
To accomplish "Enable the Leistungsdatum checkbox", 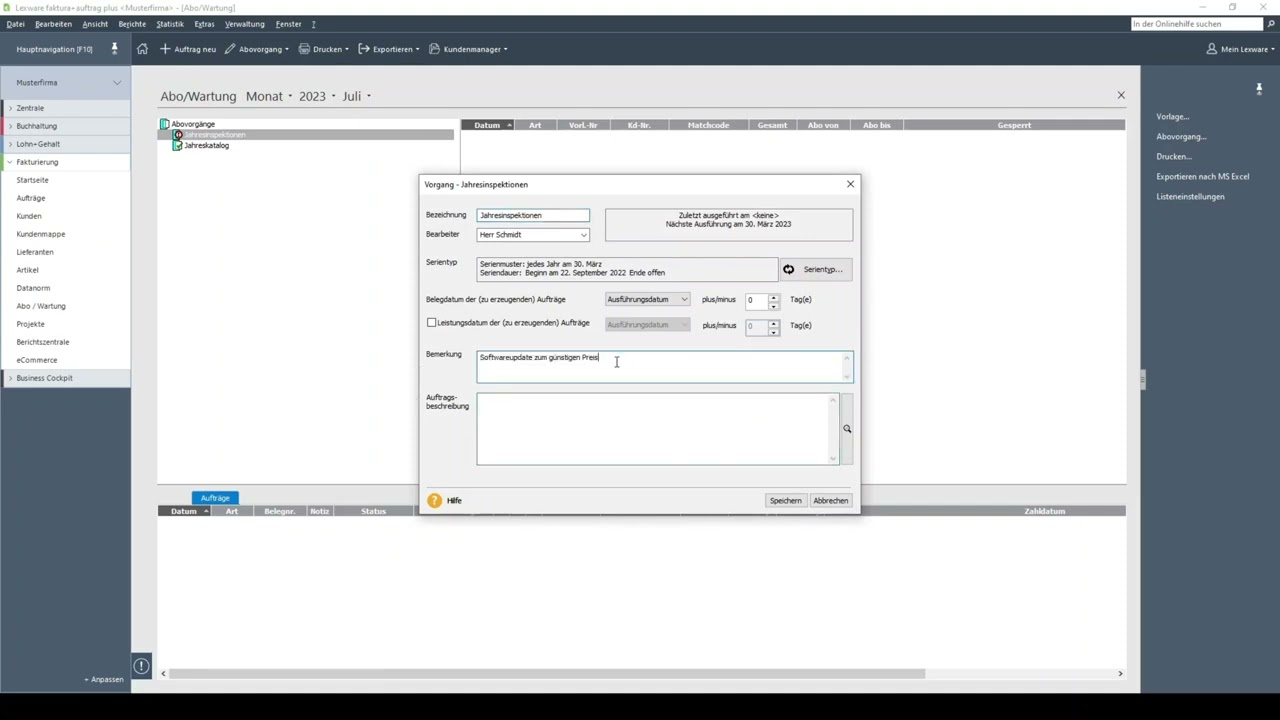I will 432,323.
